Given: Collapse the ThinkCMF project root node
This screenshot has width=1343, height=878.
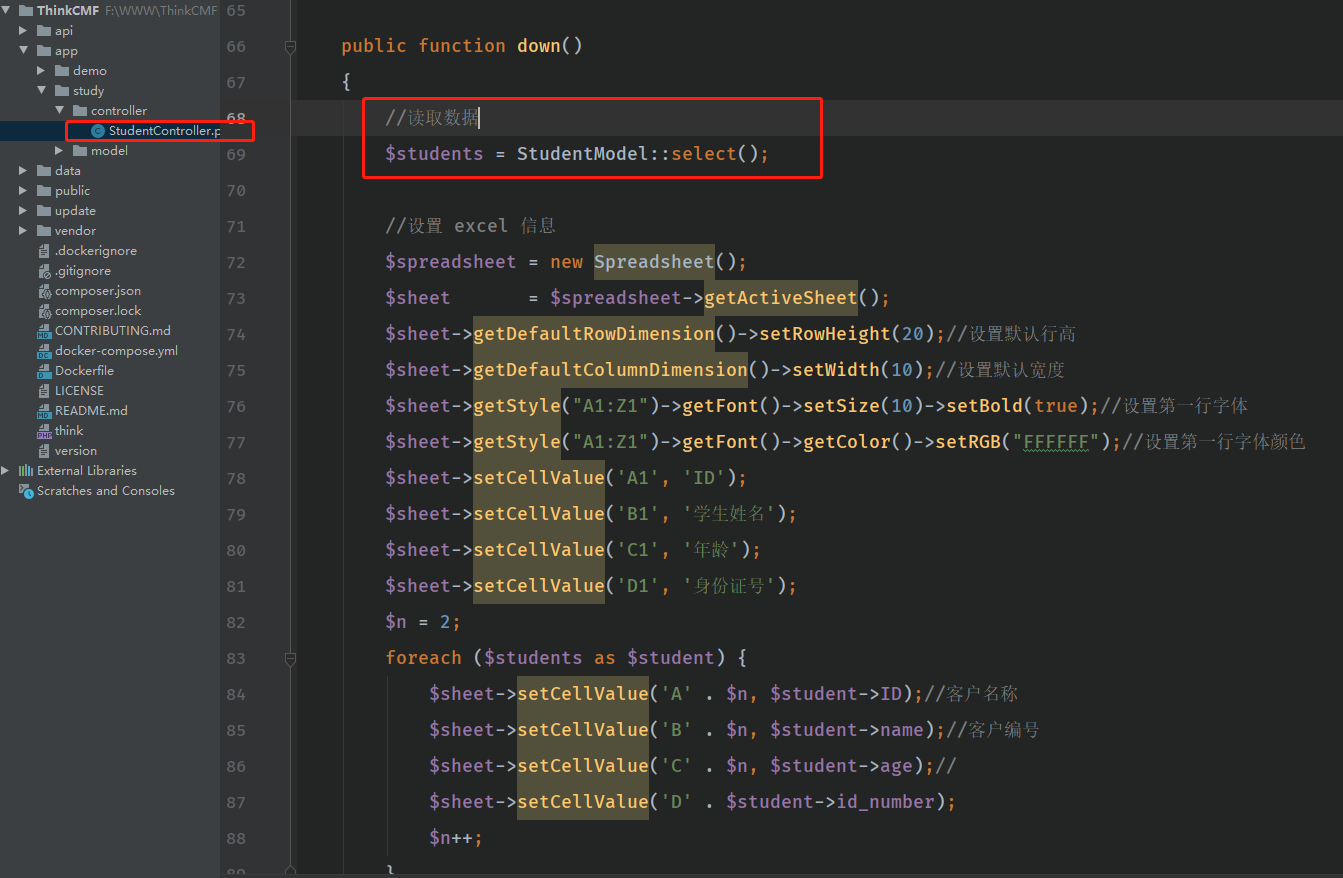Looking at the screenshot, I should [7, 11].
